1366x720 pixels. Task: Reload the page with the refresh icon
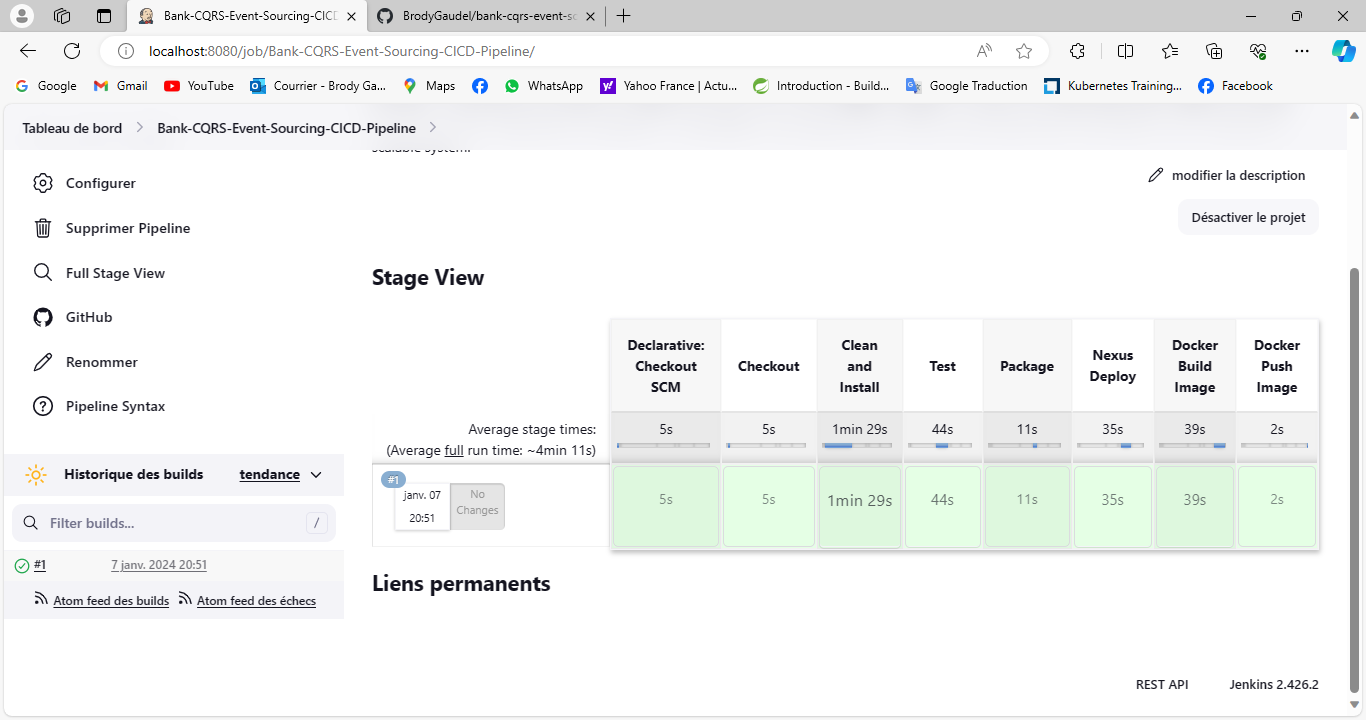[x=72, y=51]
